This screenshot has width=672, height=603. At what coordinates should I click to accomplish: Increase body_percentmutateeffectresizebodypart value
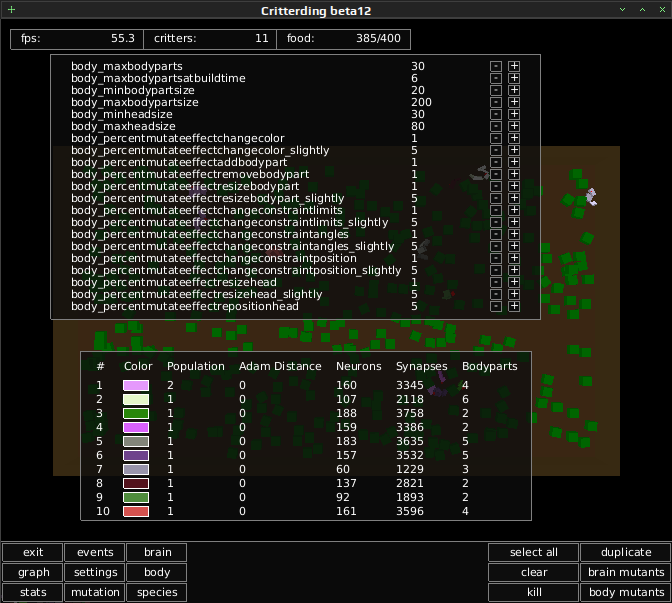click(x=514, y=186)
